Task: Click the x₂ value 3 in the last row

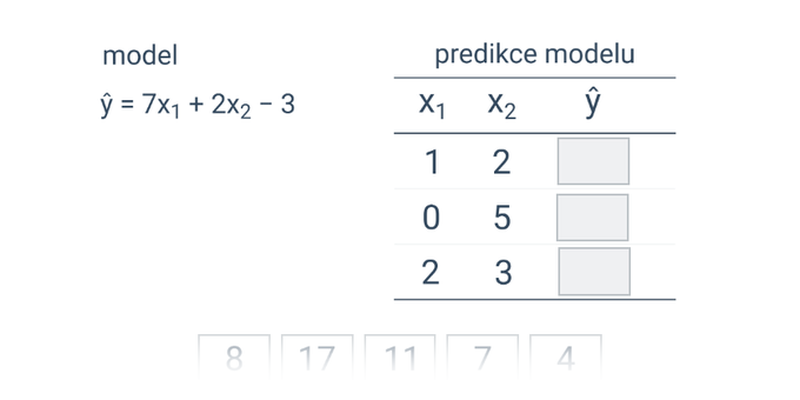Action: 502,272
